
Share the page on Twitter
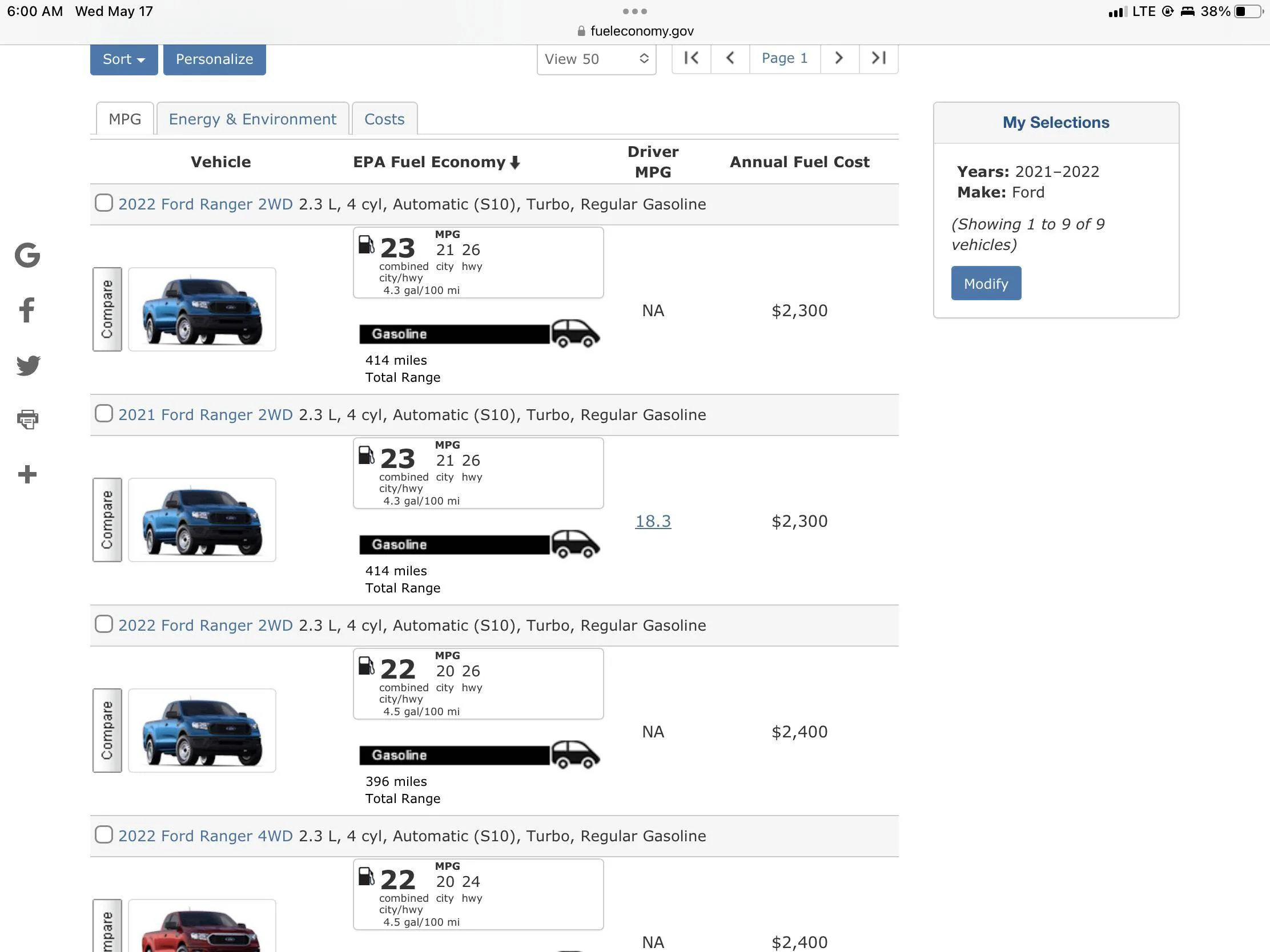tap(28, 365)
